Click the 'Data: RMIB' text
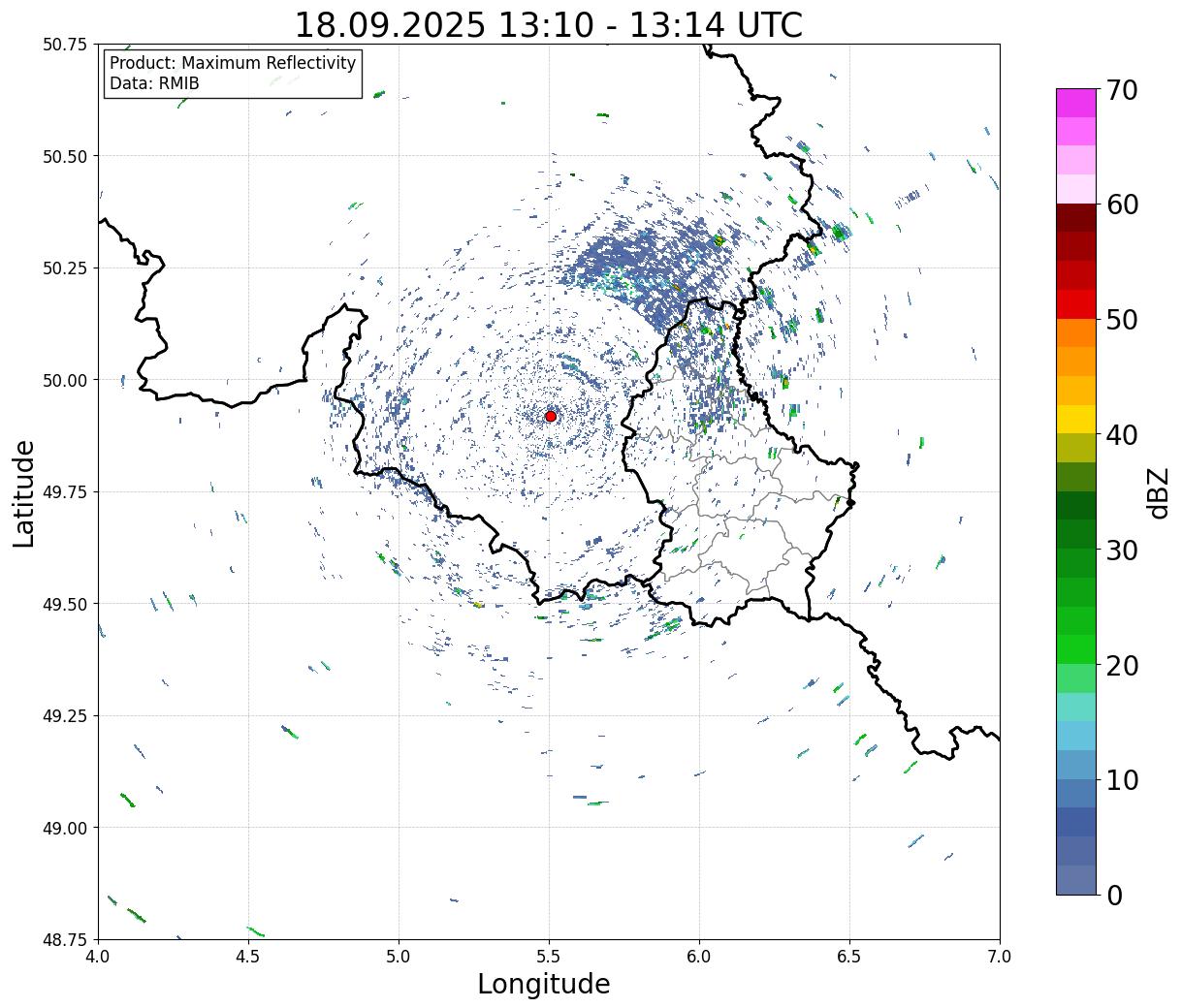1182x1008 pixels. click(154, 83)
